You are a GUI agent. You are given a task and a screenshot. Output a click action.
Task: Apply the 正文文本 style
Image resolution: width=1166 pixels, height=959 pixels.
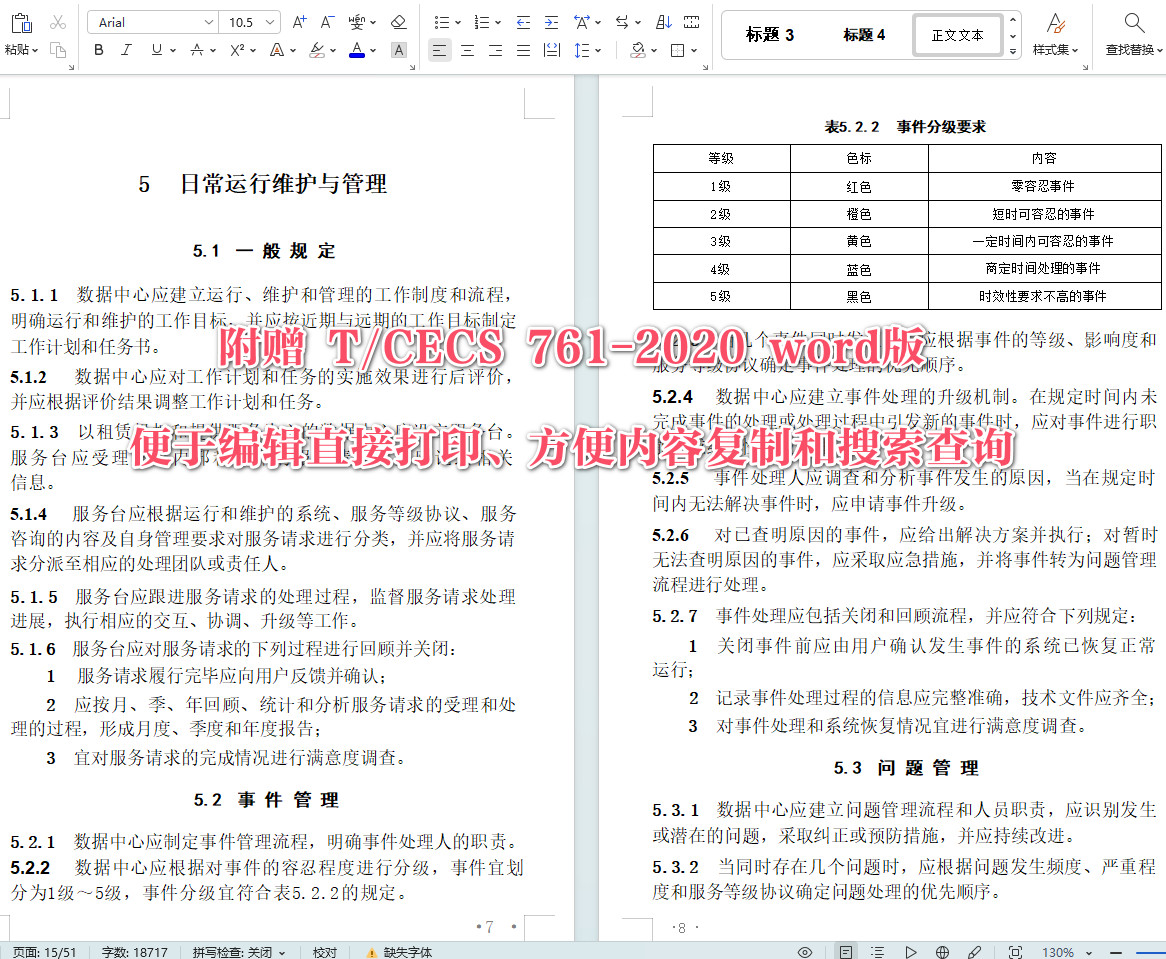956,34
